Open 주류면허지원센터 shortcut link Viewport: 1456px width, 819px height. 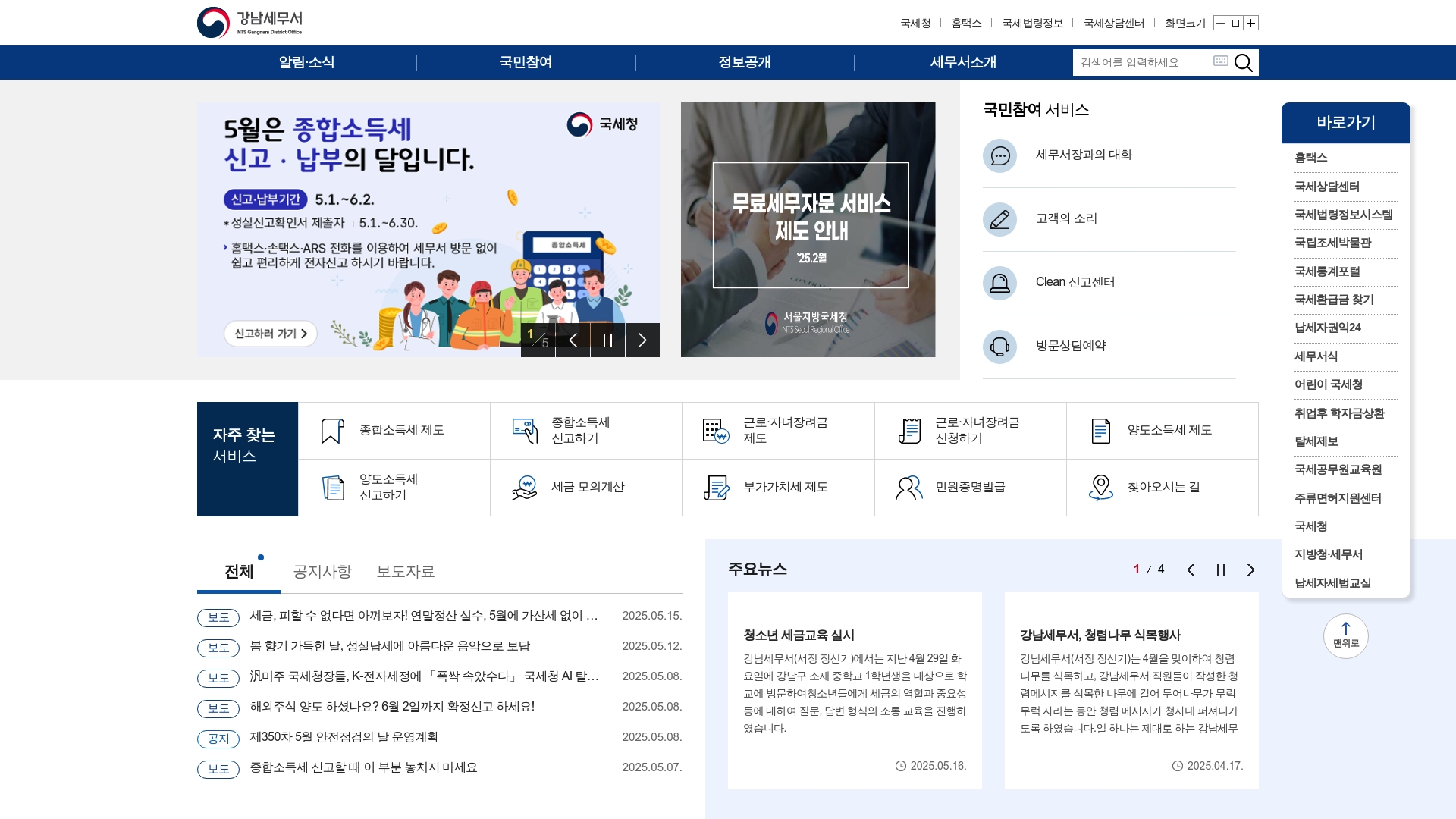point(1338,498)
